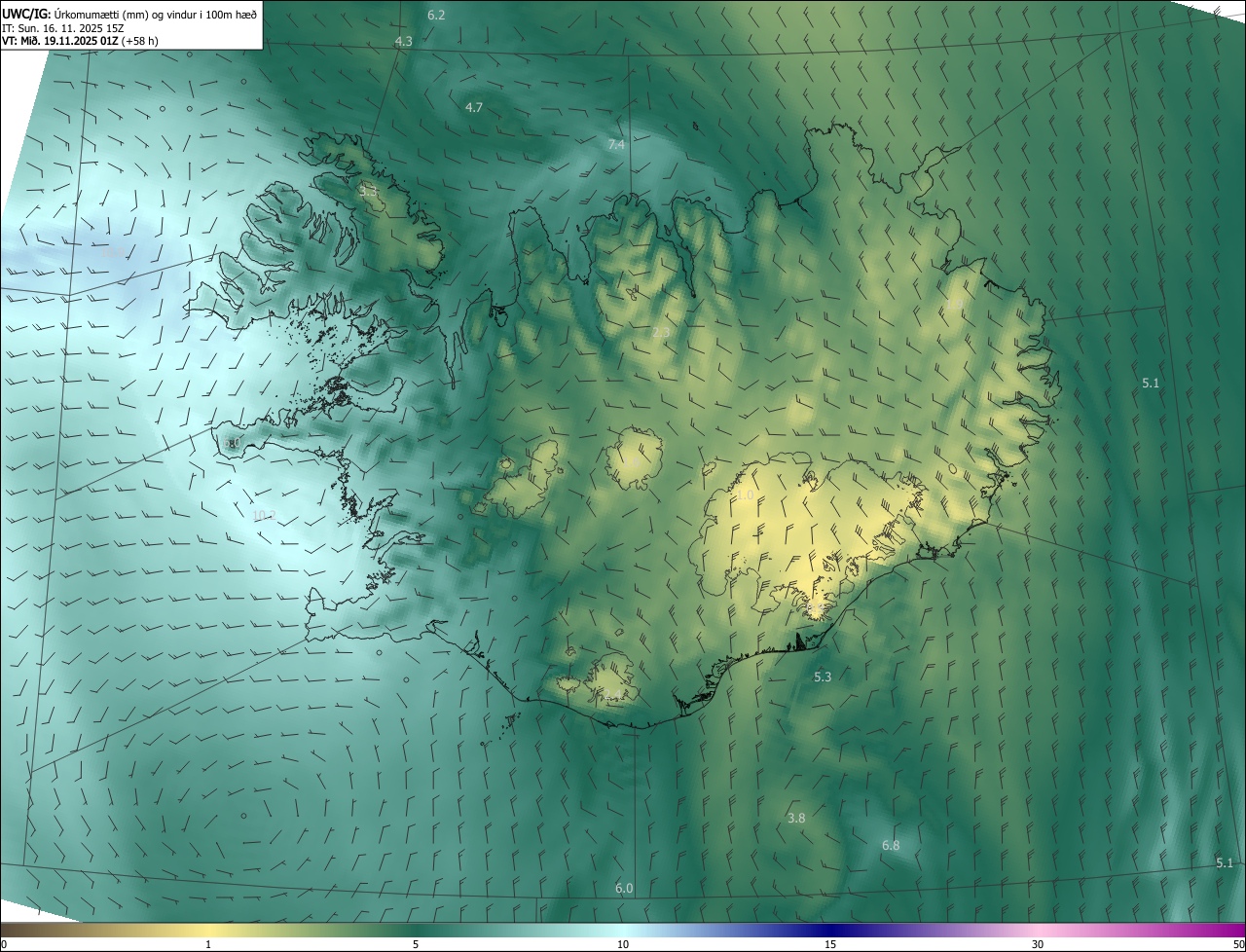Pick the 7.4 value label off the north coast
Screen dimensions: 1246x952
click(x=616, y=144)
